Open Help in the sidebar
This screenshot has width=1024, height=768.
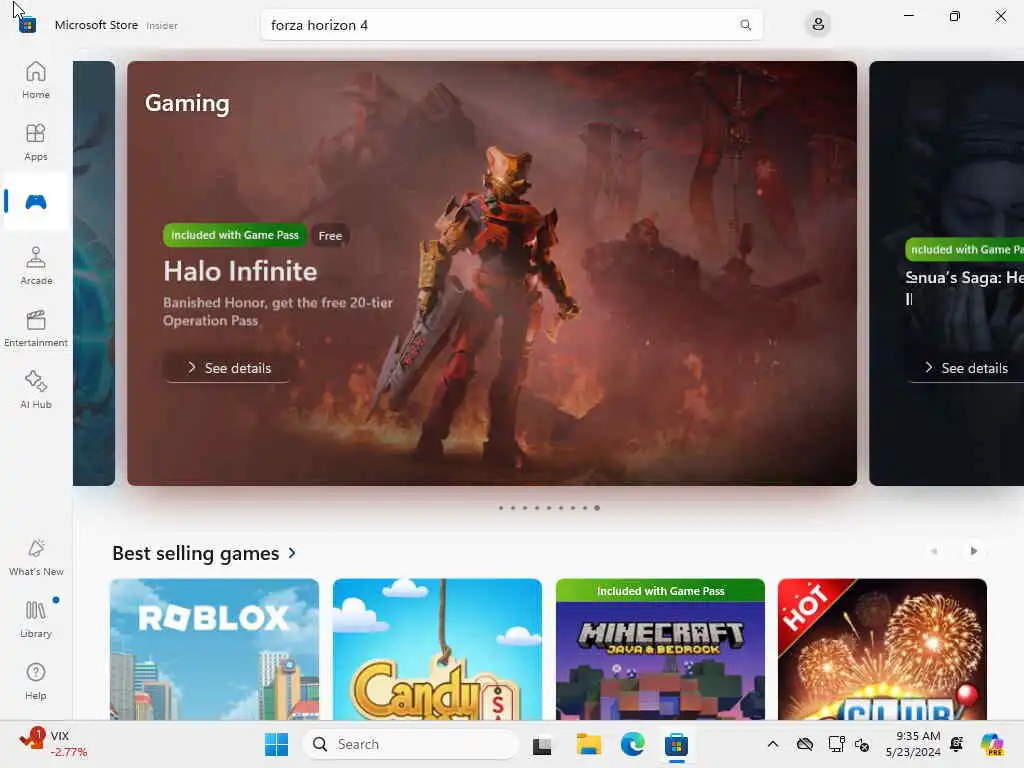click(36, 681)
